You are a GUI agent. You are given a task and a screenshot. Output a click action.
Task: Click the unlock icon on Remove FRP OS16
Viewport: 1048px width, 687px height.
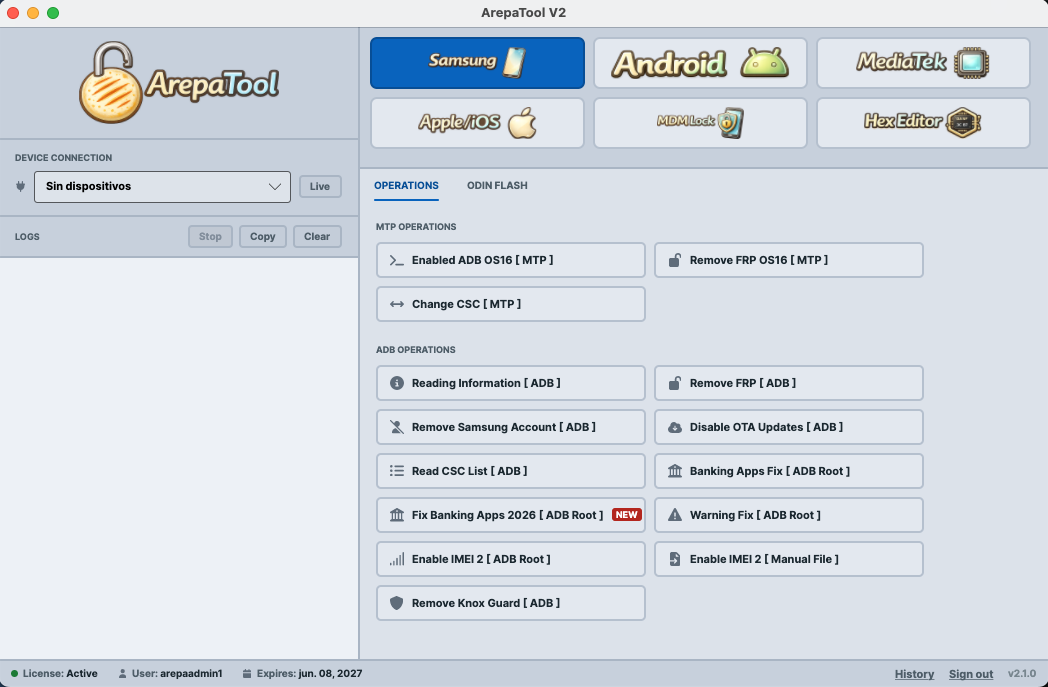[x=675, y=260]
